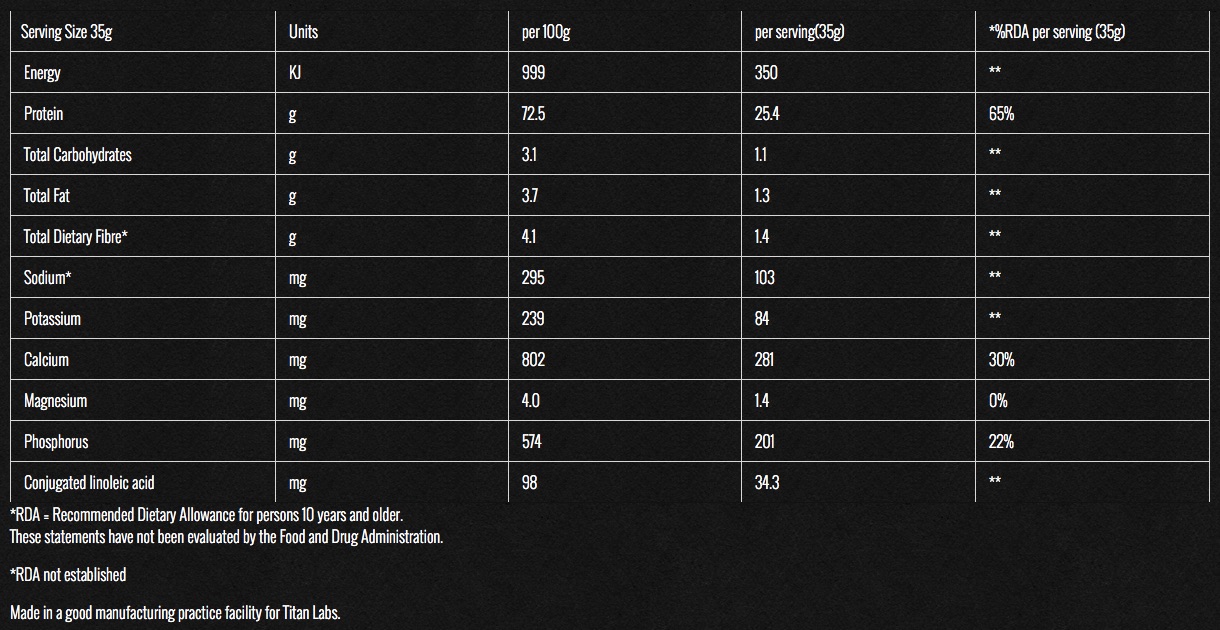The image size is (1220, 630).
Task: Click the Serving Size 35g header cell
Action: click(66, 32)
